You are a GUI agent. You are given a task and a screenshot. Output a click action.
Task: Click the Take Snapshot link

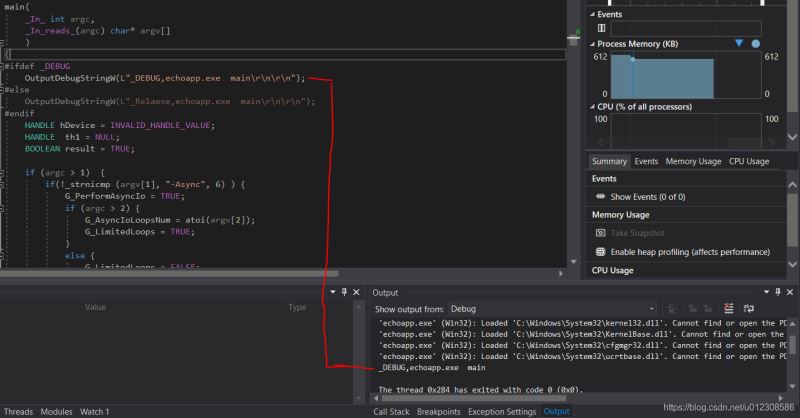[638, 233]
